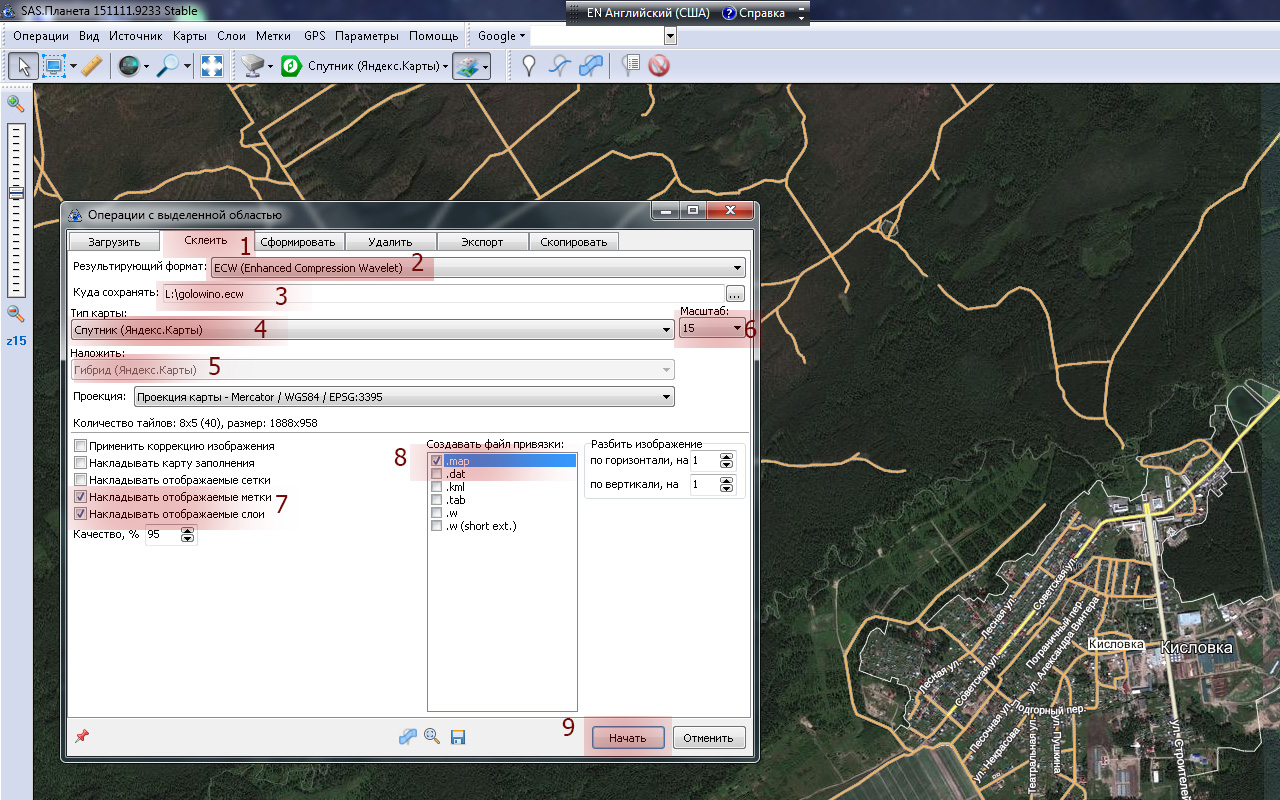The image size is (1280, 800).
Task: Add a new placemark with pin icon
Action: (529, 66)
